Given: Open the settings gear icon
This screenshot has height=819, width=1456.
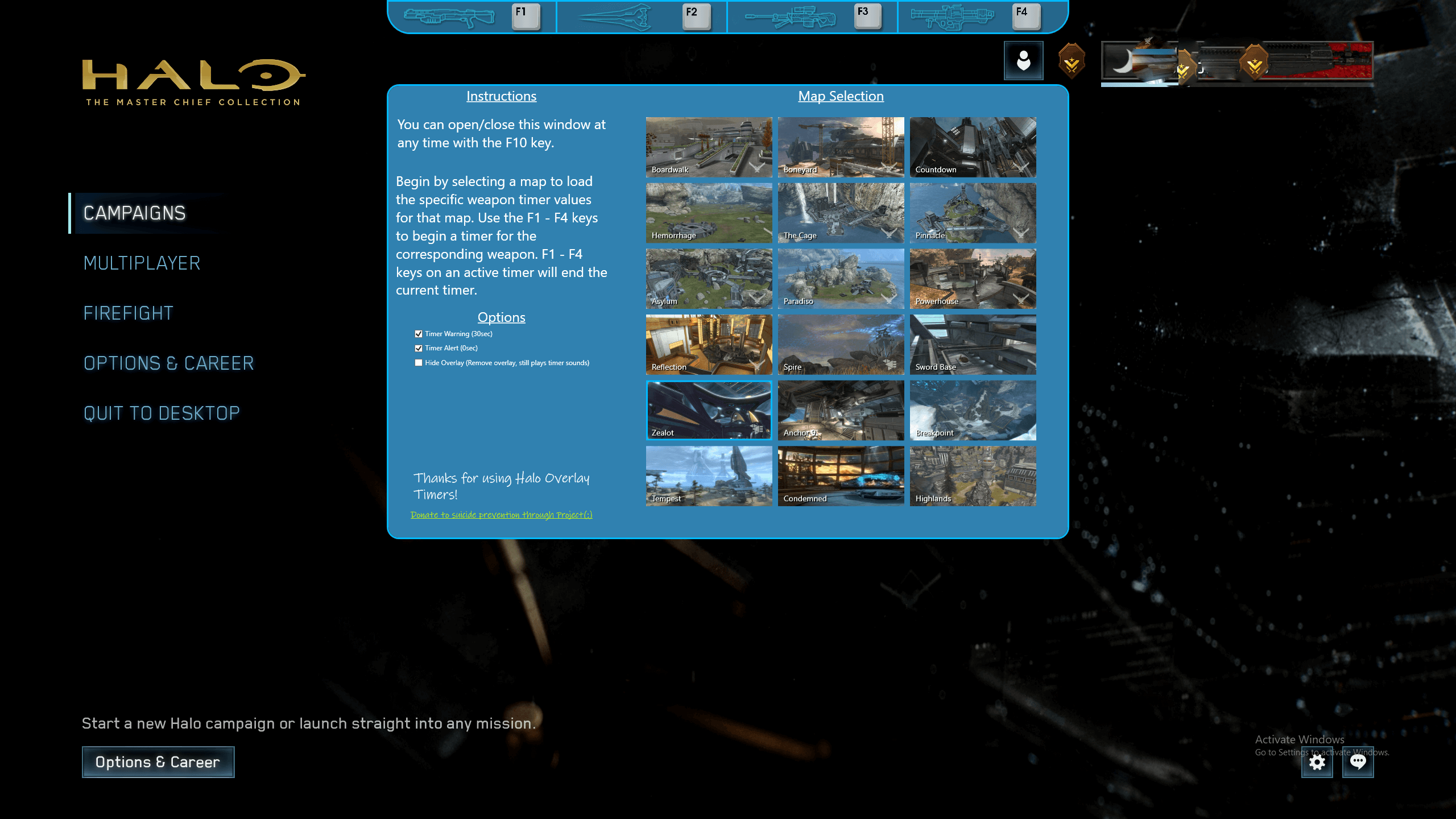Looking at the screenshot, I should [x=1317, y=762].
